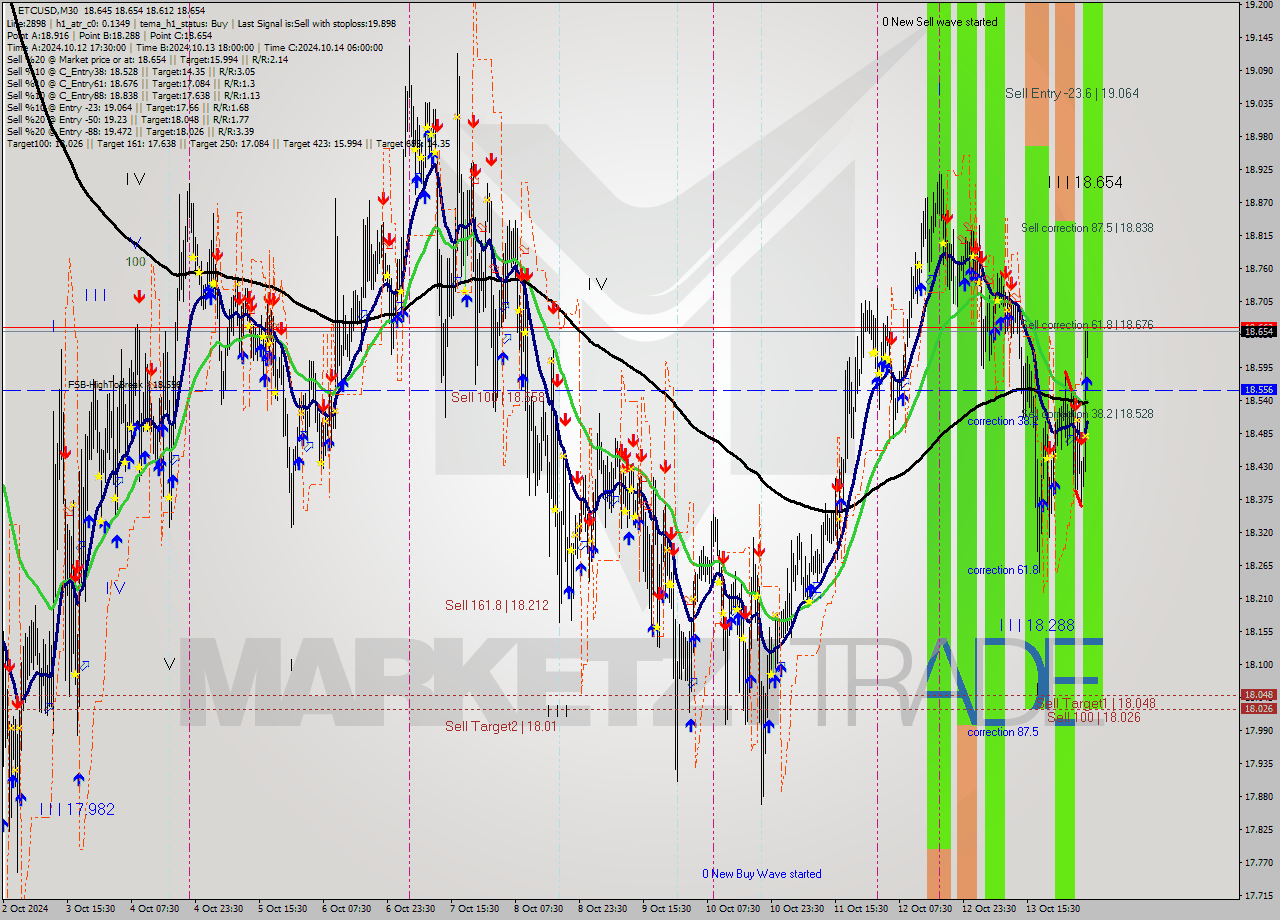Click the 18.320 price scale value
Viewport: 1280px width, 920px height.
point(1258,533)
